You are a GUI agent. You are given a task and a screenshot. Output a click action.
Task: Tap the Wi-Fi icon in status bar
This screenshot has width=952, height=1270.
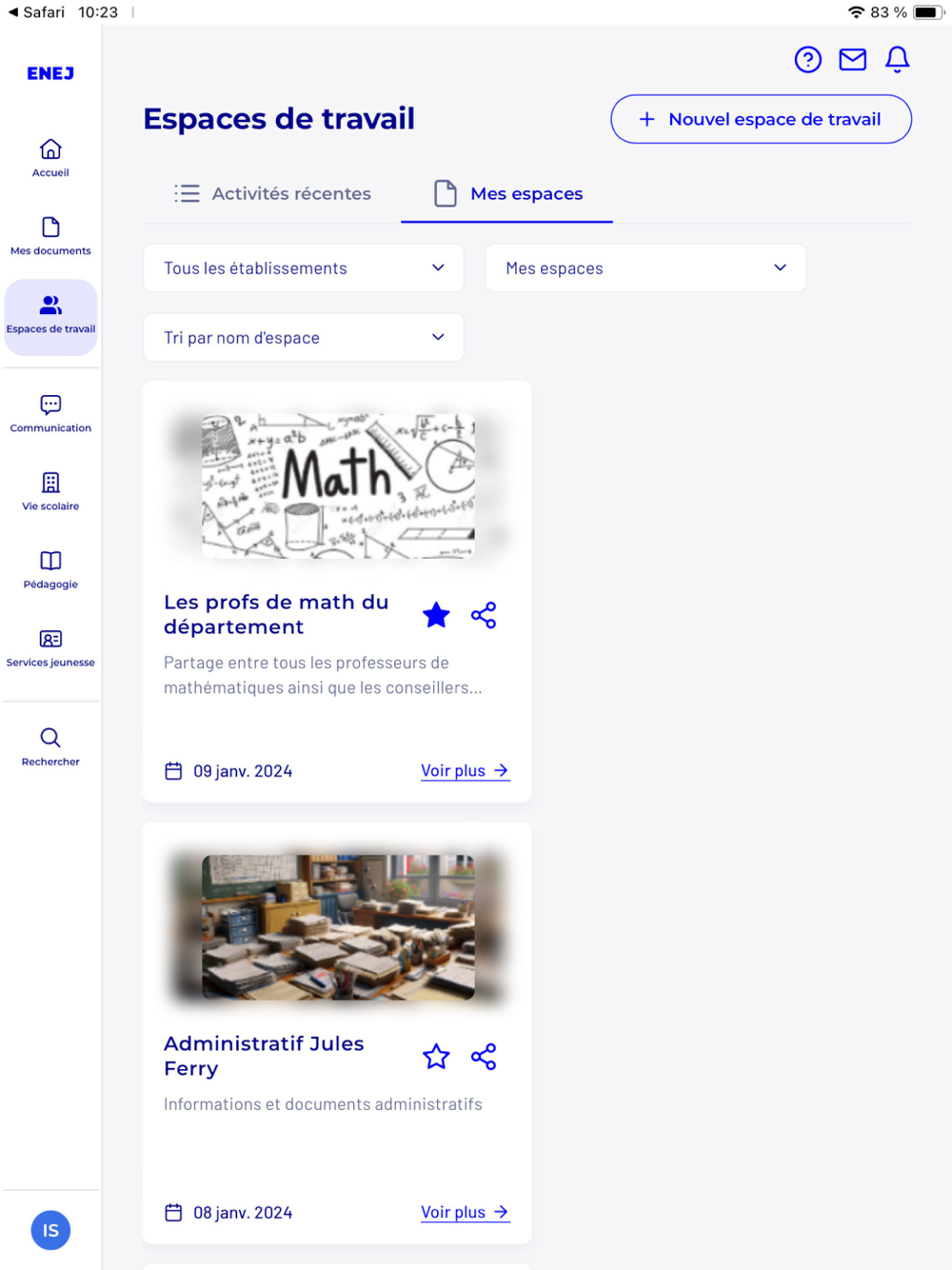(856, 12)
